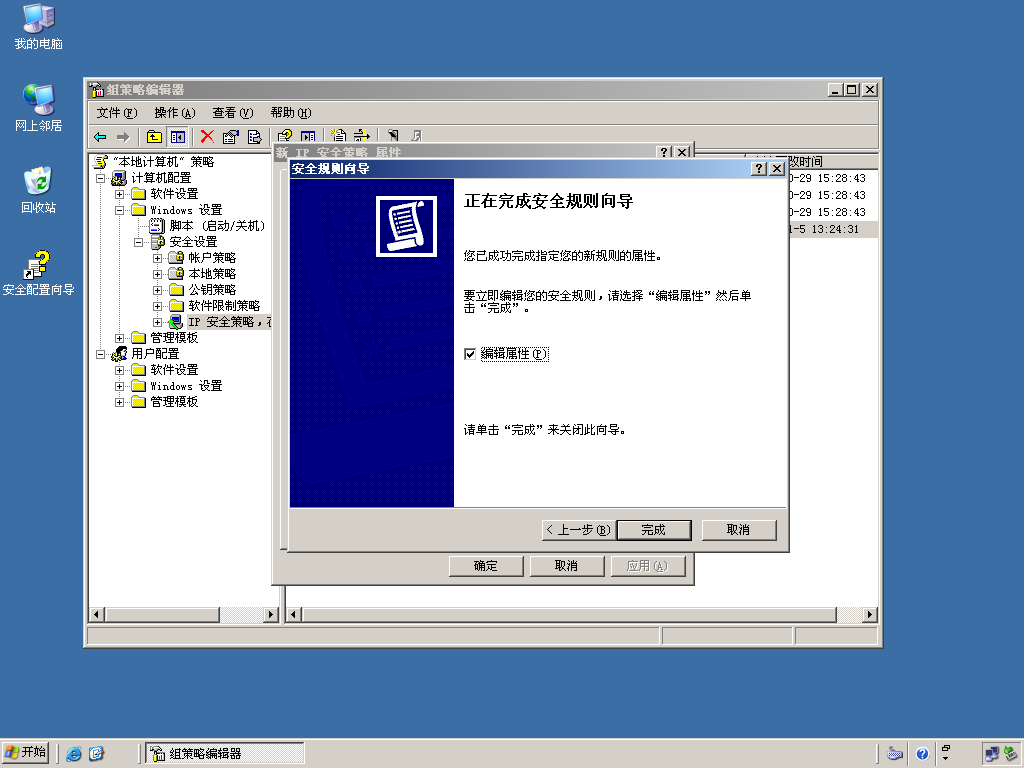
Task: Expand the 帐户策略 tree node
Action: [157, 258]
